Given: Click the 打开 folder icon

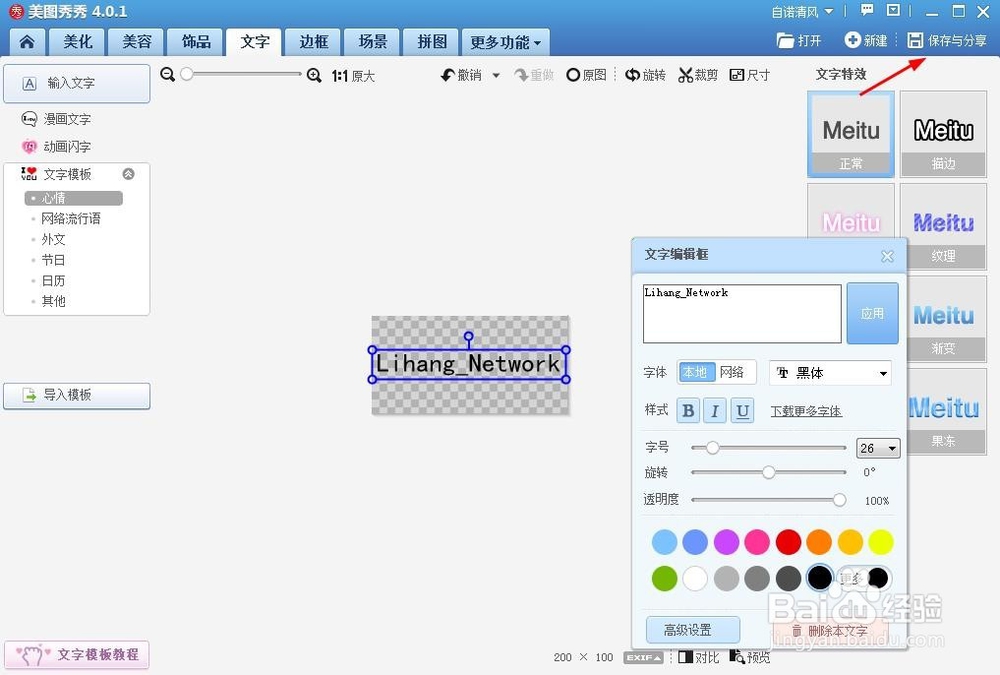Looking at the screenshot, I should 785,40.
